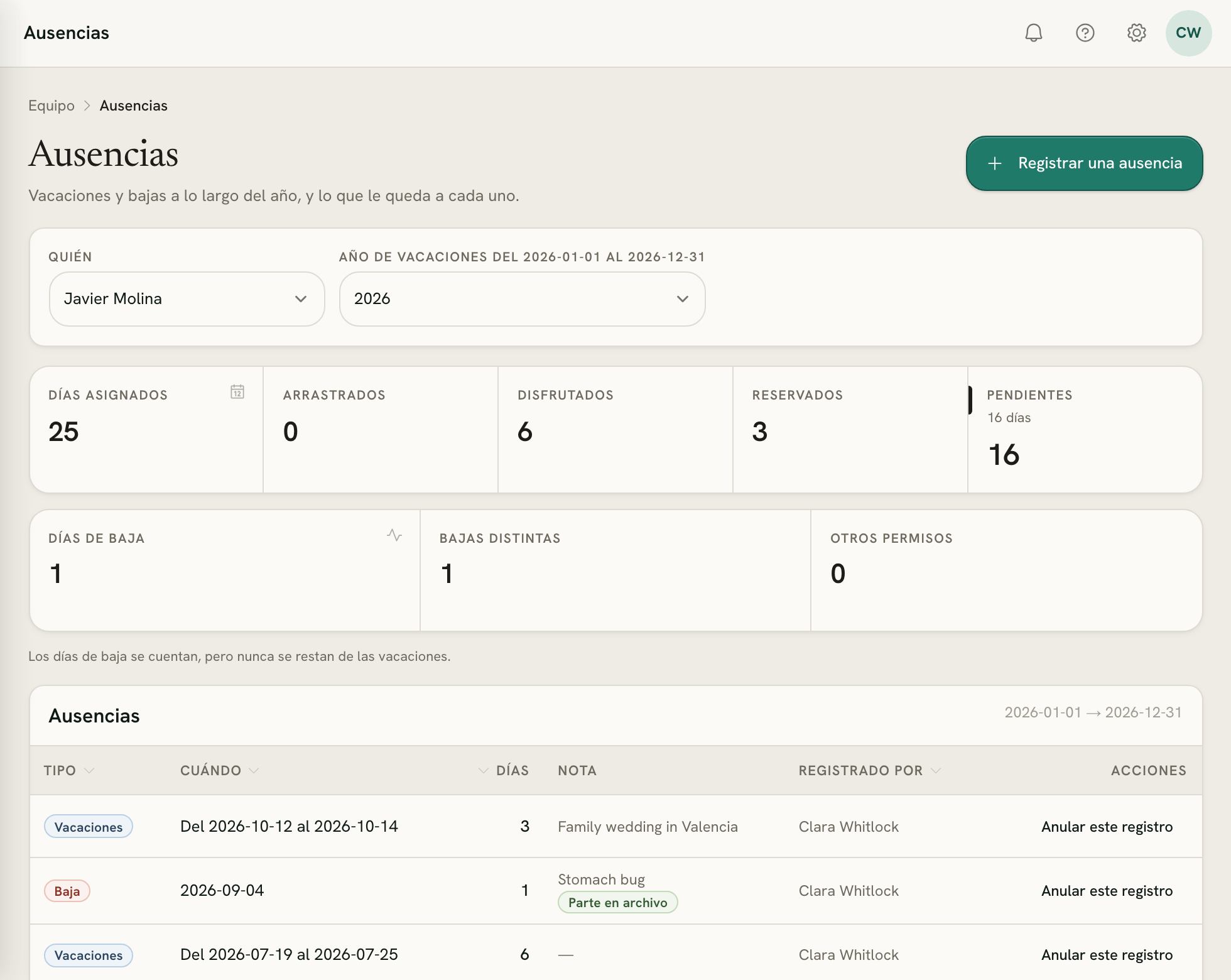Open the vacation year dropdown showing 2026
The image size is (1231, 980).
coord(522,299)
